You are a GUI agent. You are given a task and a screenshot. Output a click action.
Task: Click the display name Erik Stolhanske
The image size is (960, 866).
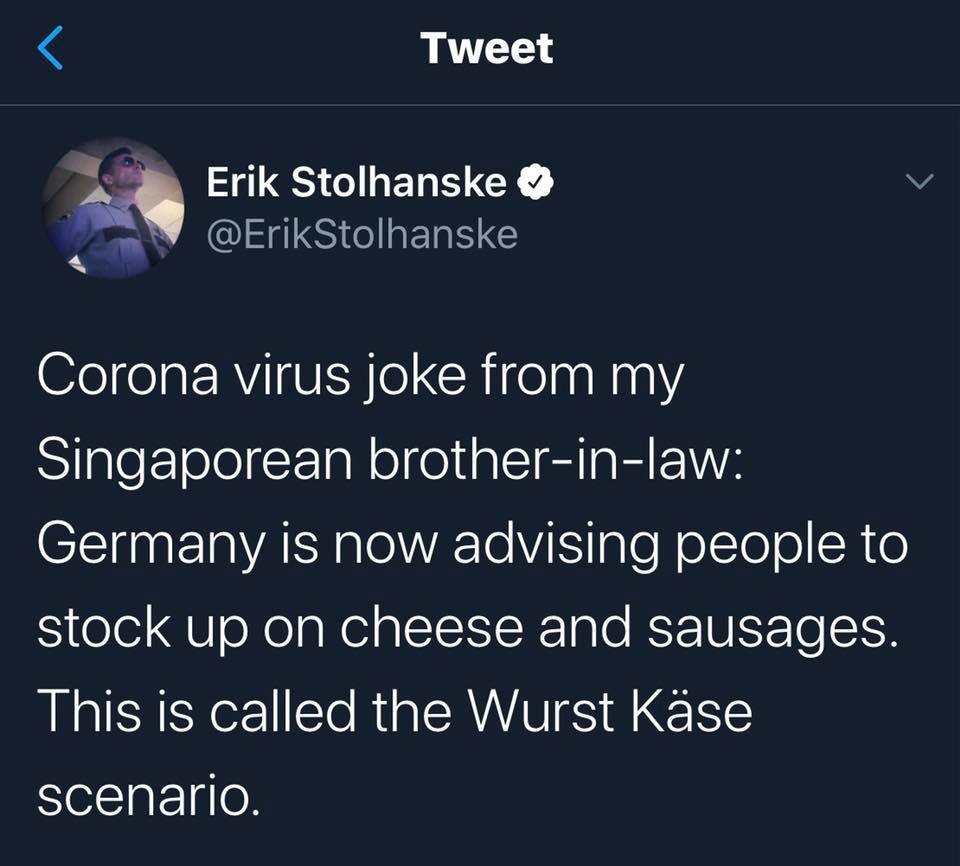[x=357, y=182]
